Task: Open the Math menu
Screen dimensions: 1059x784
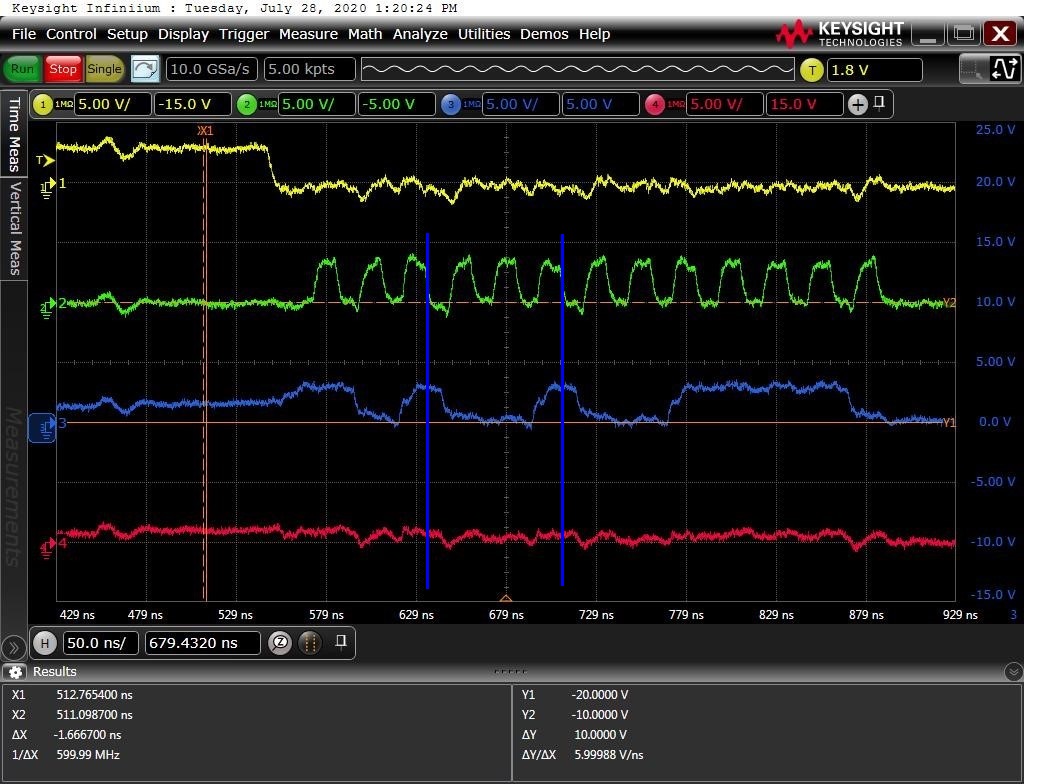Action: (365, 34)
